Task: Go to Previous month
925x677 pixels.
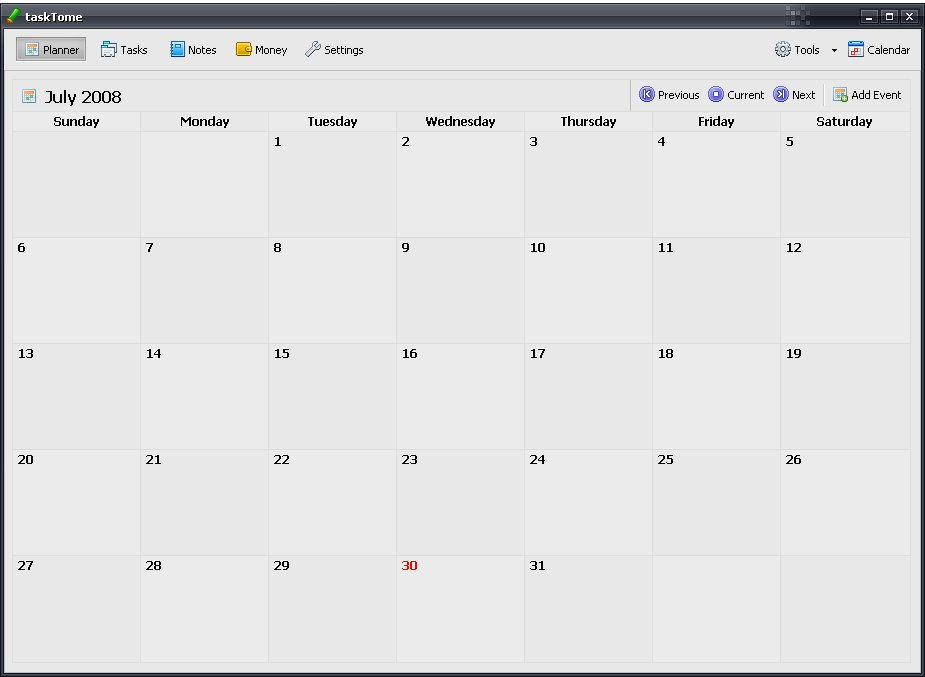Action: click(669, 94)
